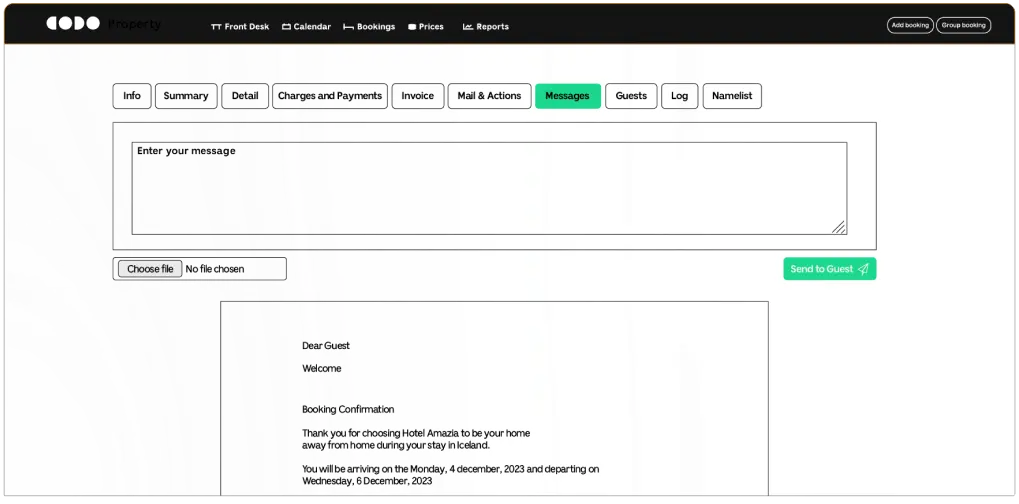Open the Namelist tab
Screen dimensions: 1019x504
point(732,96)
